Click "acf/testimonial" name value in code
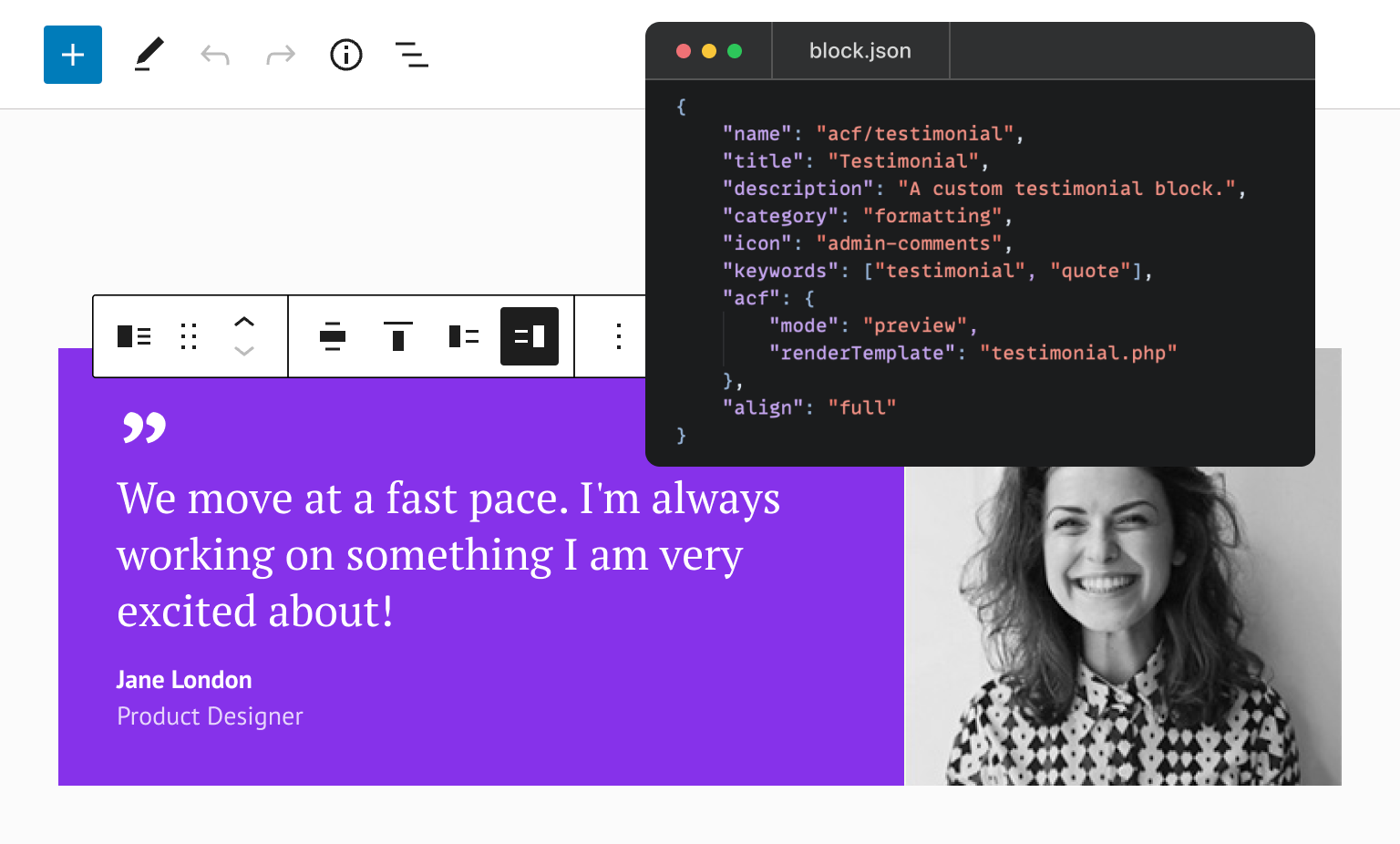This screenshot has height=844, width=1400. [915, 134]
